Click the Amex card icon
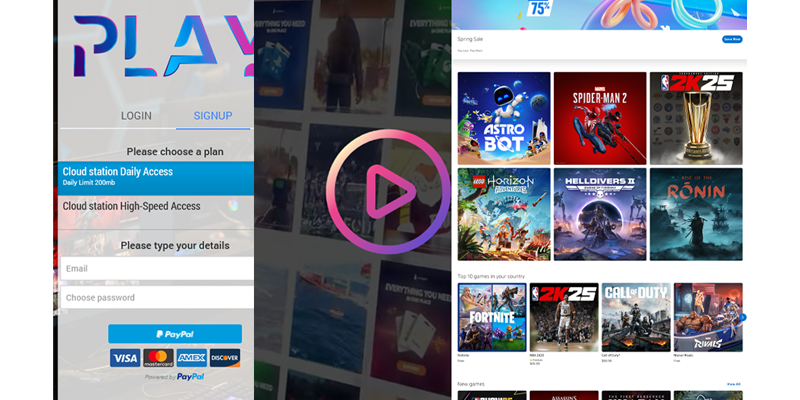The height and width of the screenshot is (400, 800). (x=192, y=358)
